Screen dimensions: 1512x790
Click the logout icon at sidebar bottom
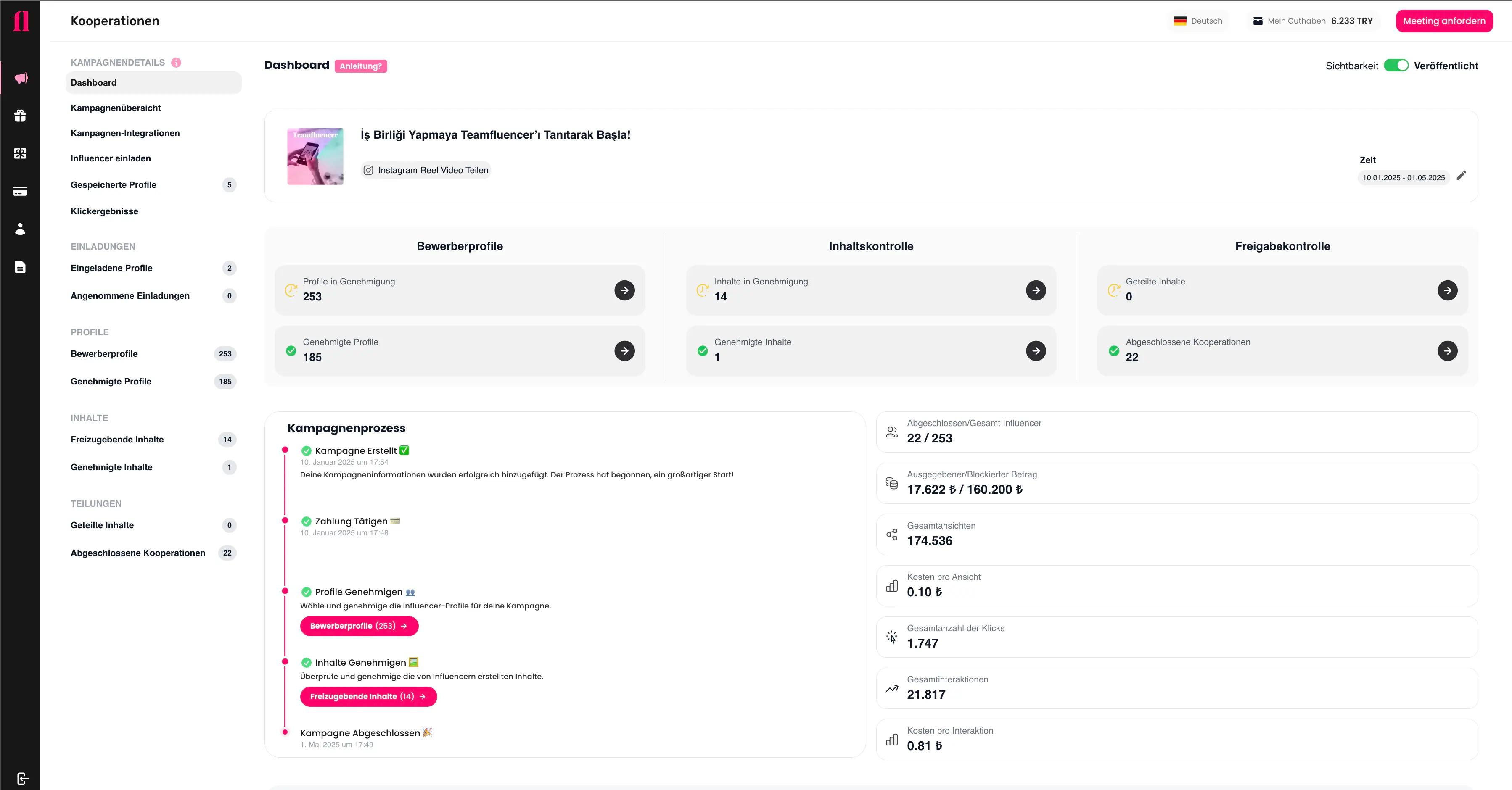pyautogui.click(x=22, y=778)
